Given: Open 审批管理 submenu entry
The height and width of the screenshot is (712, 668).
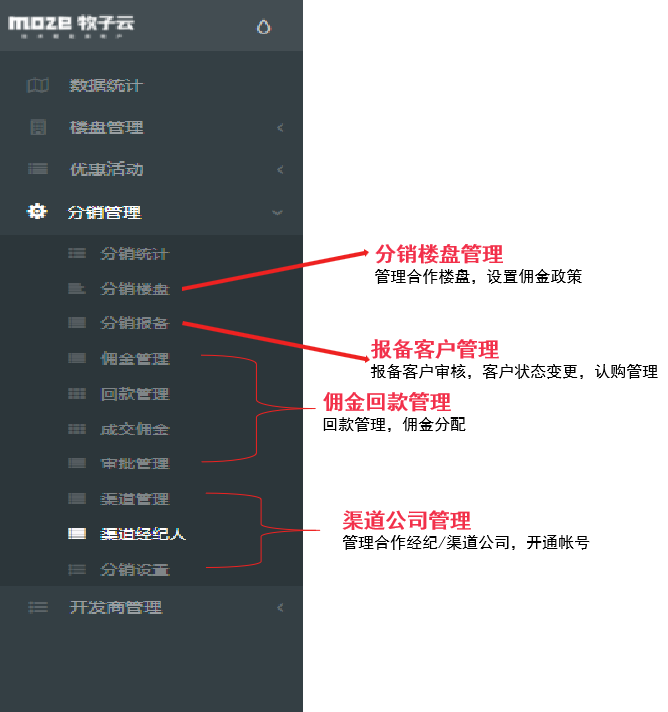Looking at the screenshot, I should 135,464.
